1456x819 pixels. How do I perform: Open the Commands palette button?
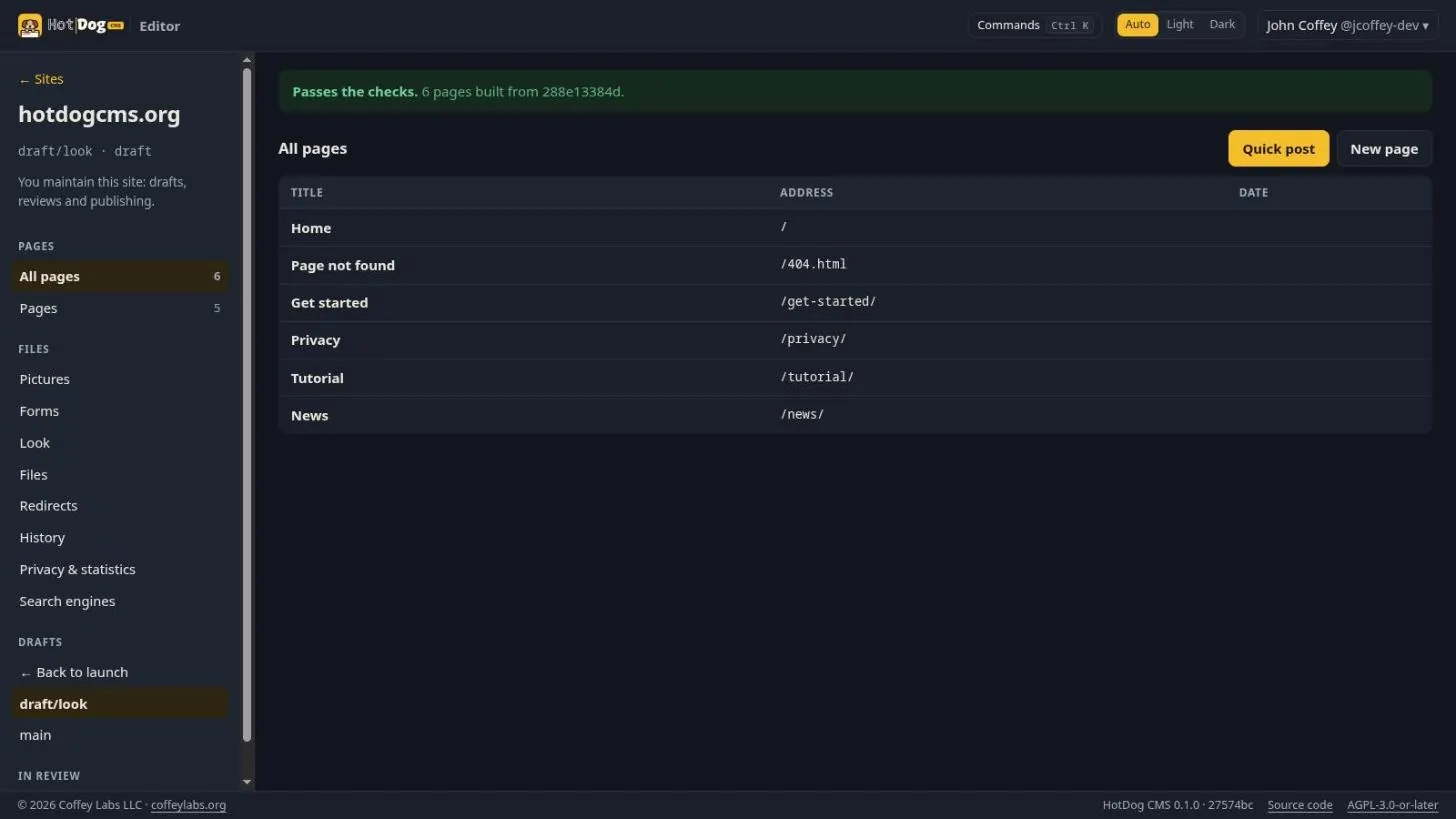1035,25
